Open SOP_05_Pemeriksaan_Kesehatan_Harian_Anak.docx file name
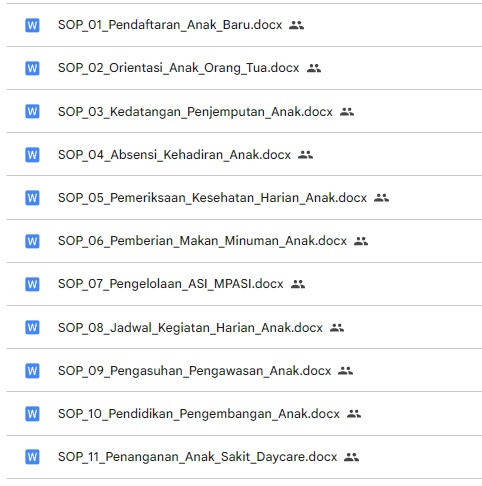This screenshot has width=482, height=486. (212, 198)
